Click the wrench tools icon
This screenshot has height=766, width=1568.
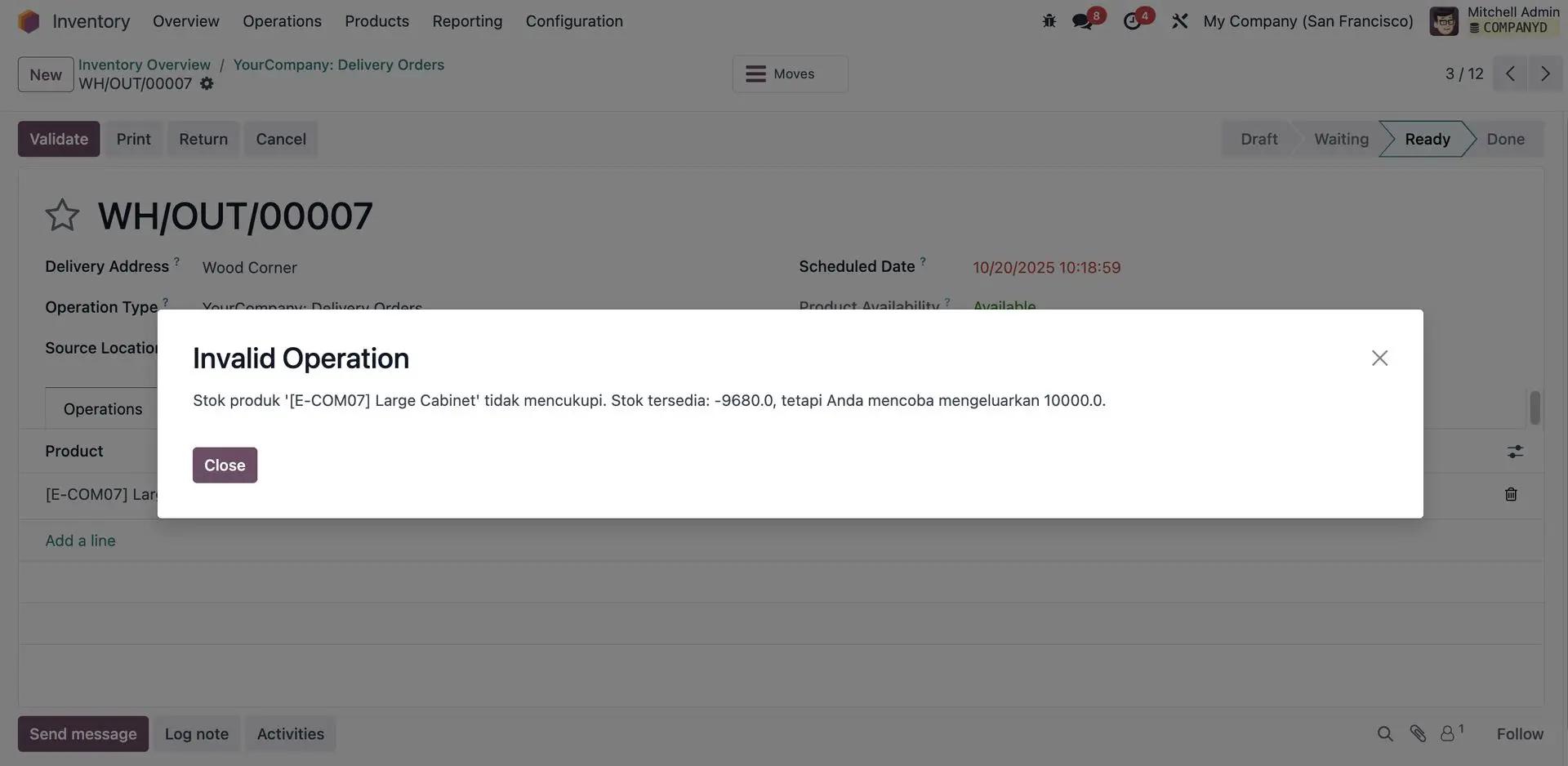click(x=1179, y=21)
